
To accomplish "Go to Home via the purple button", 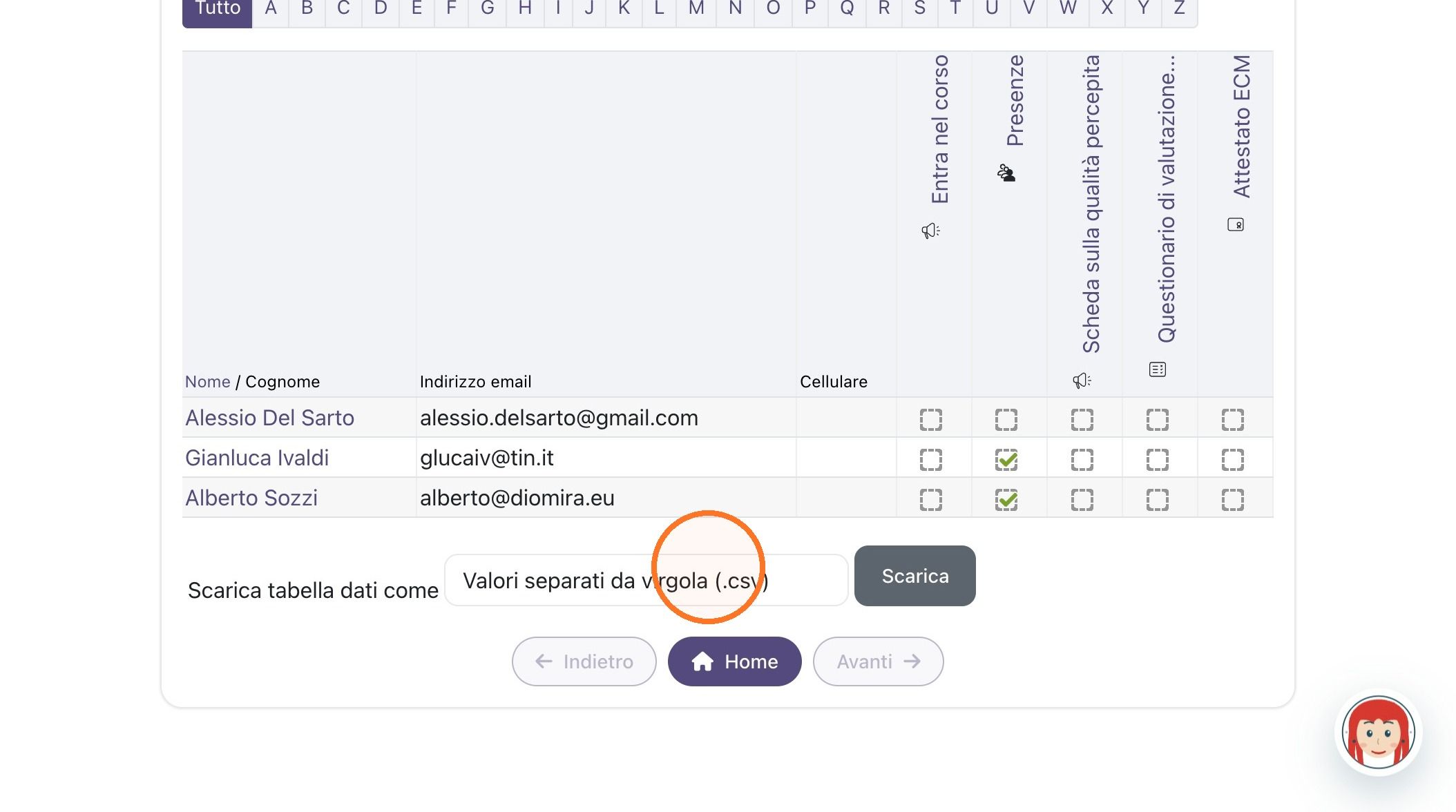I will (x=735, y=661).
